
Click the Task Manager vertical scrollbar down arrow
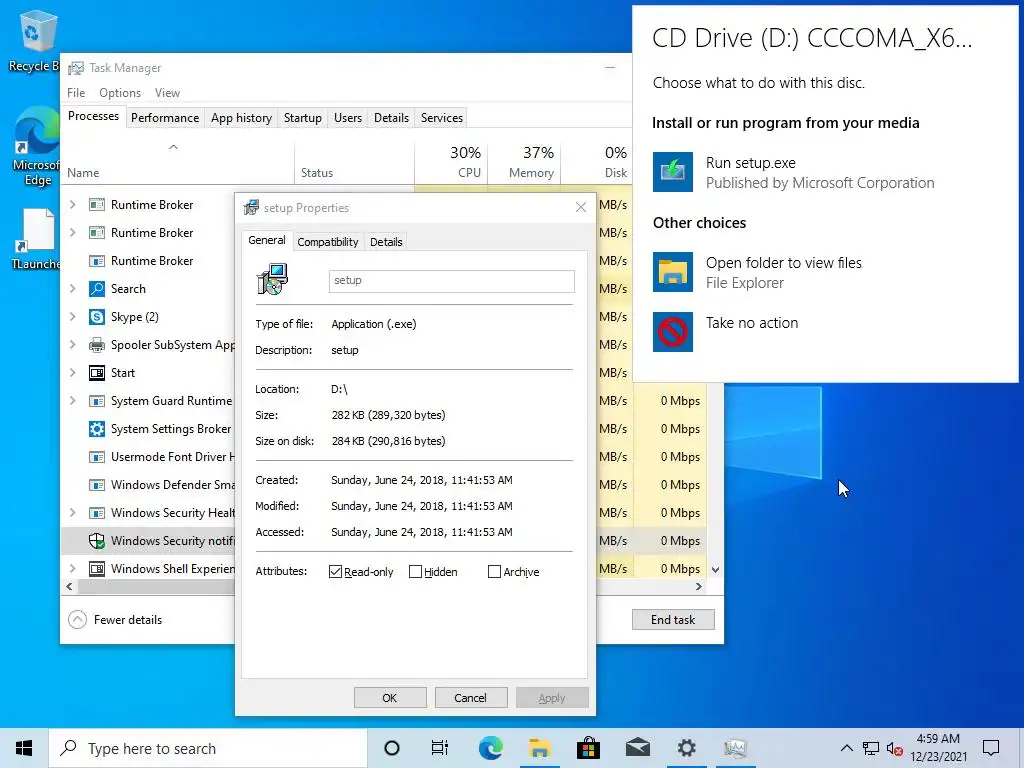pos(715,569)
